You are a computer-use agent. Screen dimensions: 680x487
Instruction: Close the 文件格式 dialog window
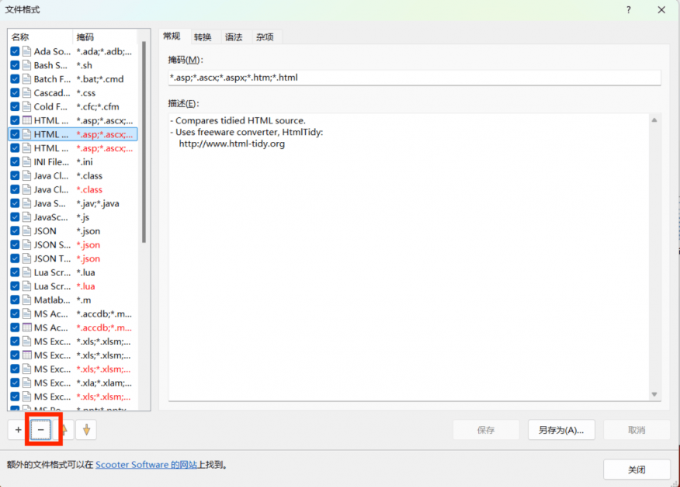tap(661, 10)
